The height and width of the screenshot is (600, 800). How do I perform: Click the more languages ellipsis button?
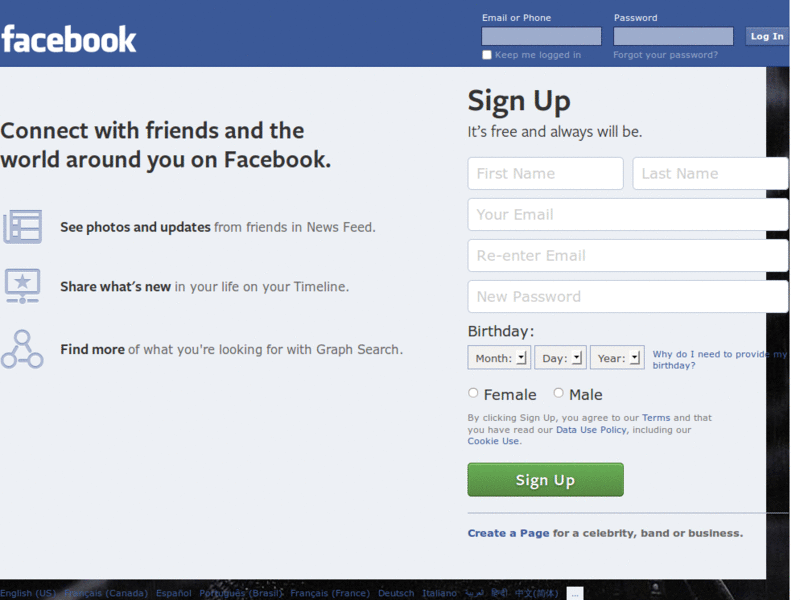574,593
